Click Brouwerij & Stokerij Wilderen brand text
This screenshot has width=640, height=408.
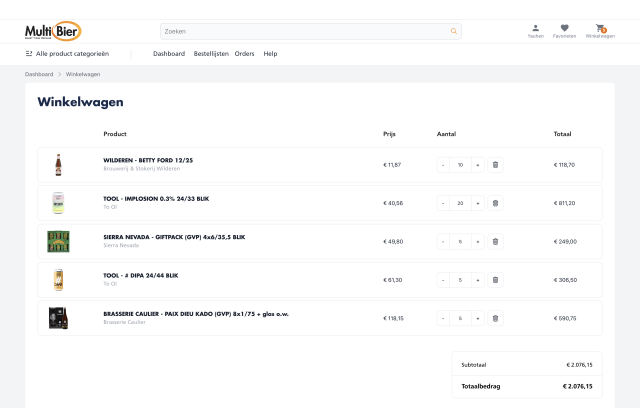pyautogui.click(x=142, y=169)
